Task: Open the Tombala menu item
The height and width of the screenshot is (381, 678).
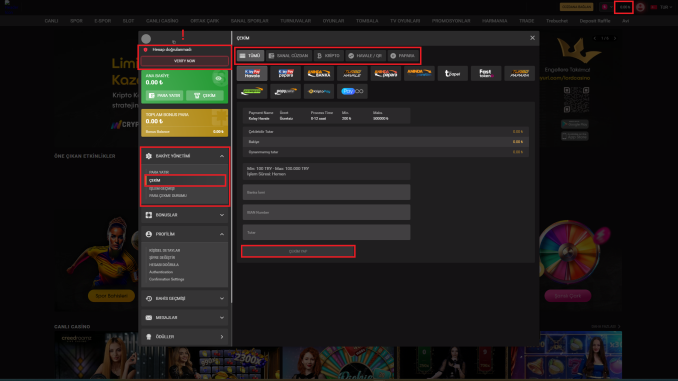Action: [367, 21]
